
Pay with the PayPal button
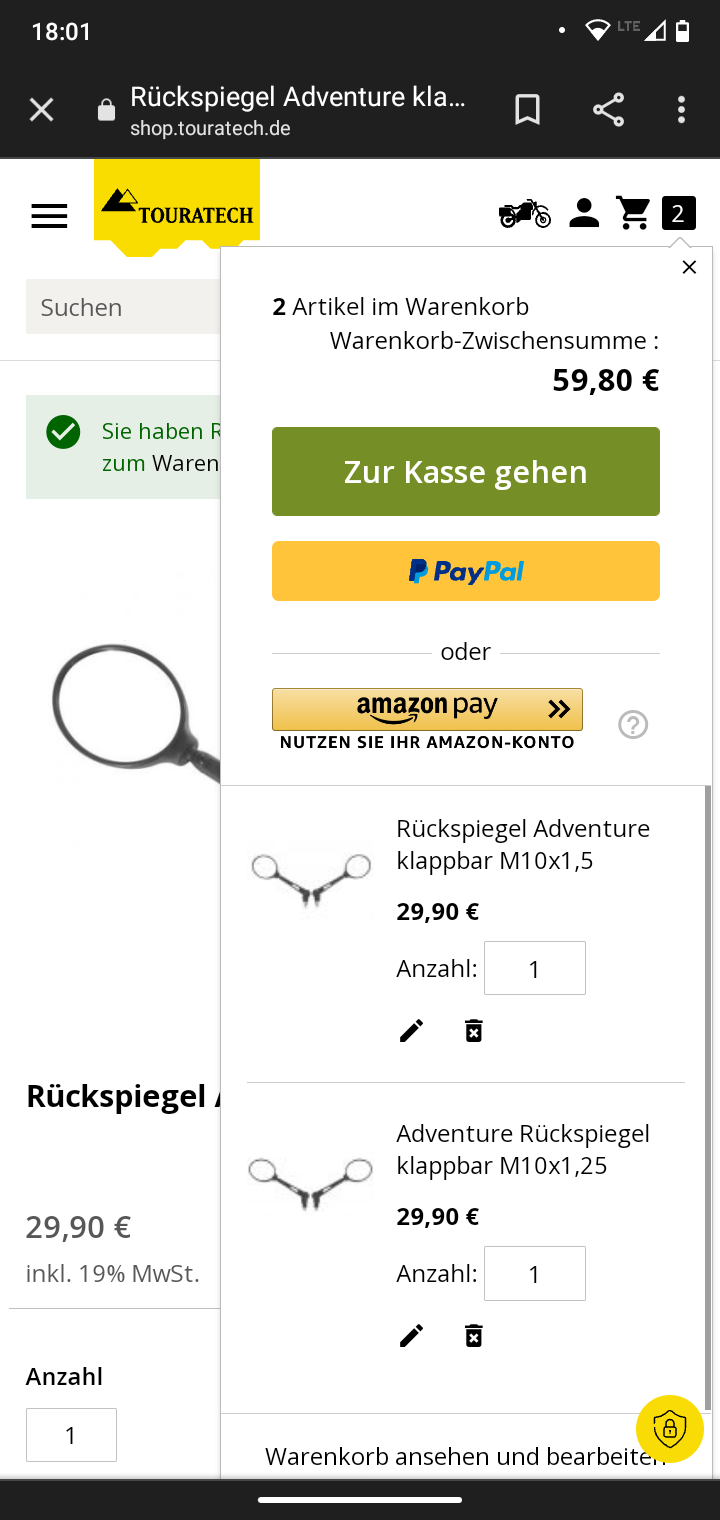point(466,571)
